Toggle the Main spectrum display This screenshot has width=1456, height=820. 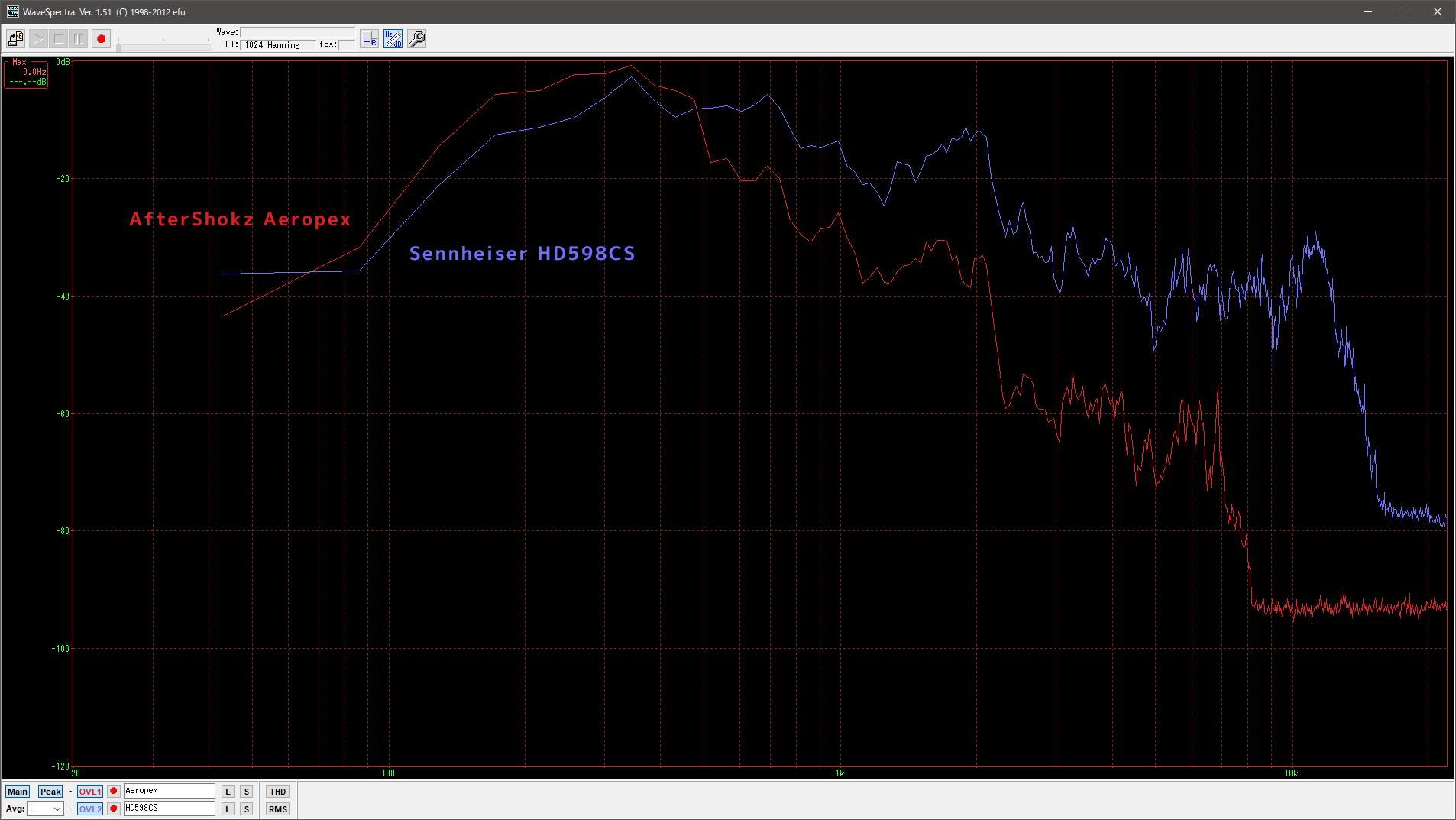click(17, 792)
